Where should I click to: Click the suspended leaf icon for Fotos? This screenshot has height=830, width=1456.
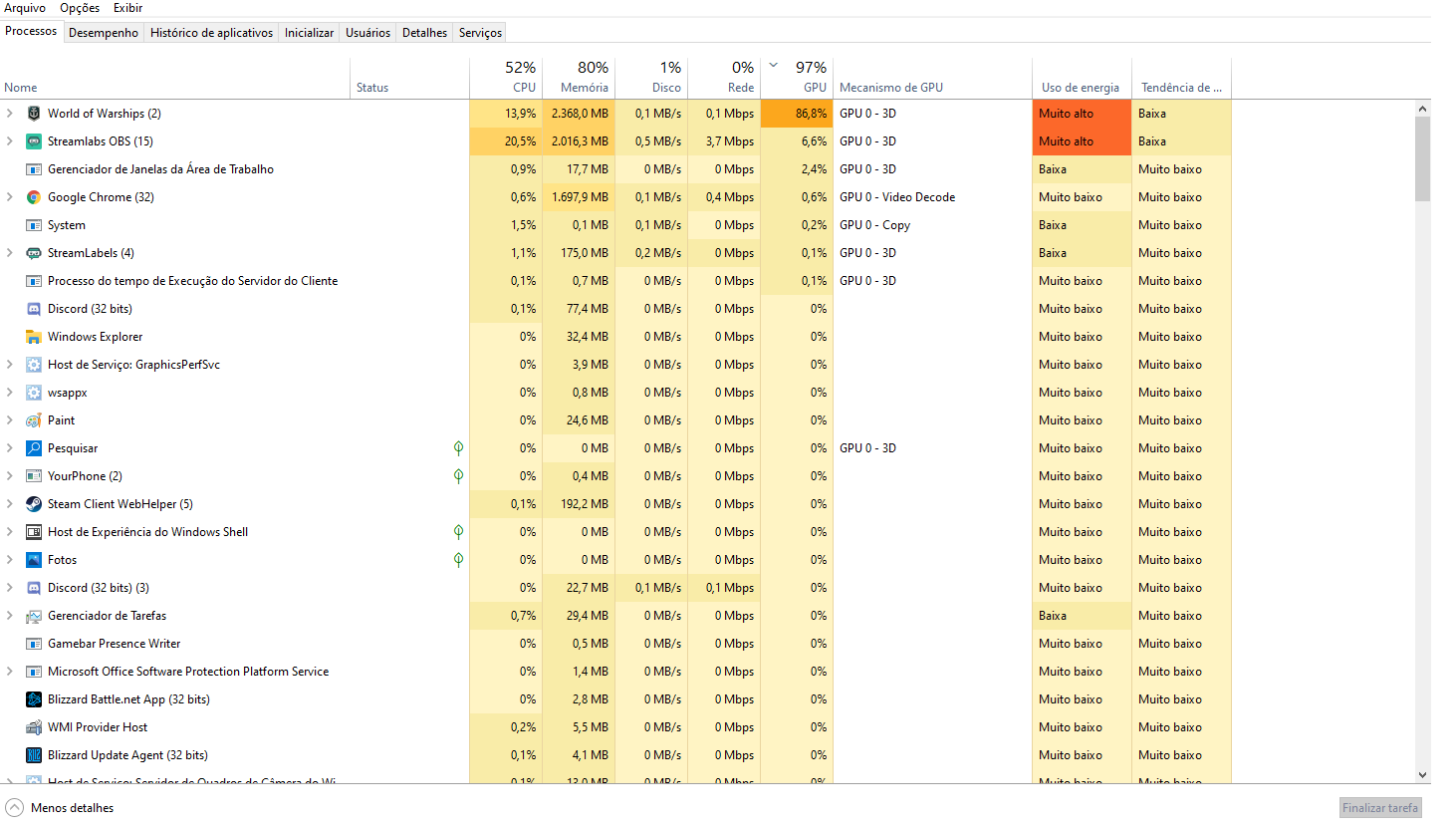pos(458,560)
